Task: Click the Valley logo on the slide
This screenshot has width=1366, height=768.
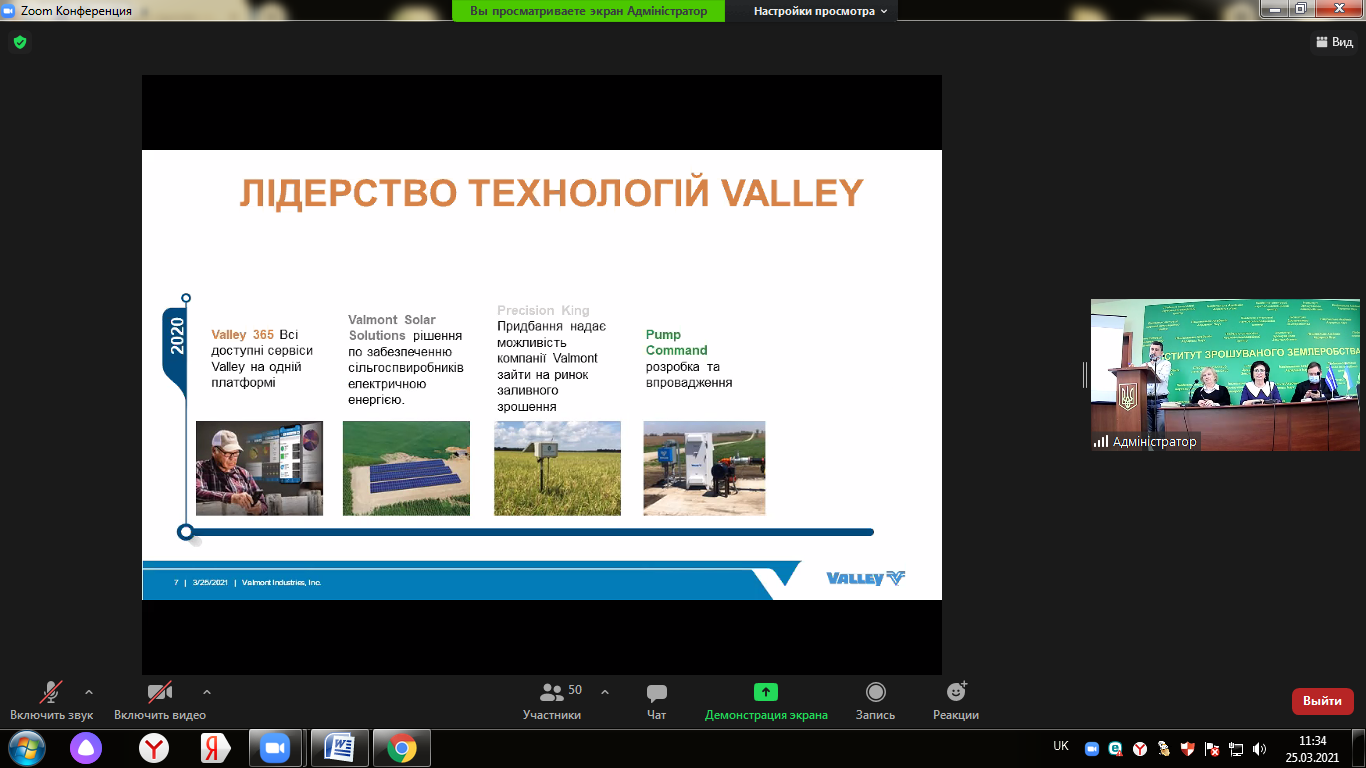Action: click(866, 578)
